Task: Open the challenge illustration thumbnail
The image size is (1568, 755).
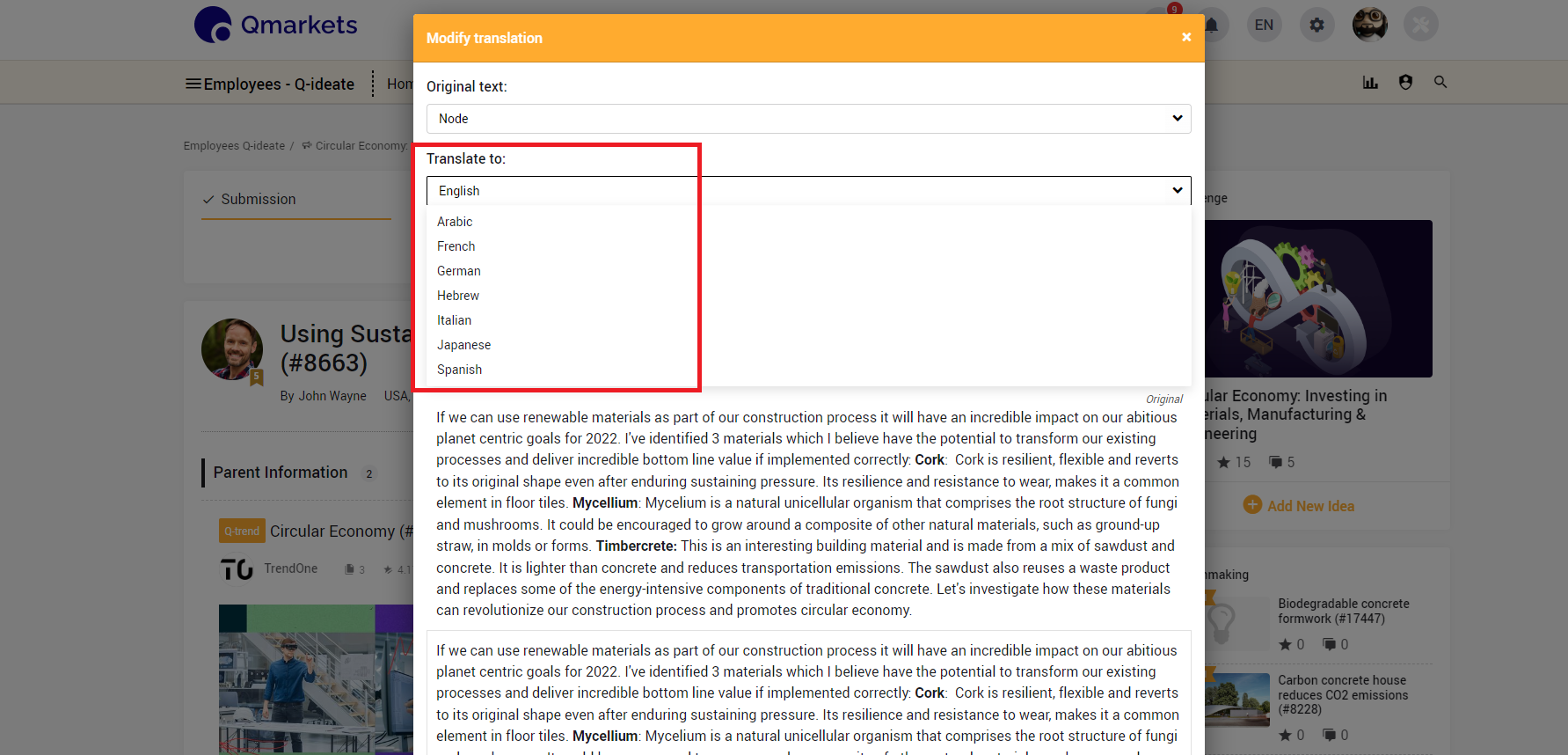Action: [x=1318, y=299]
